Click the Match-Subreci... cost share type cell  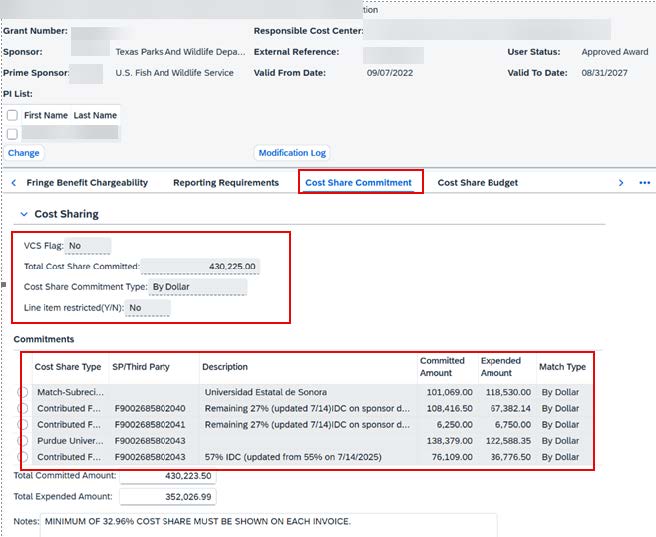[x=70, y=392]
